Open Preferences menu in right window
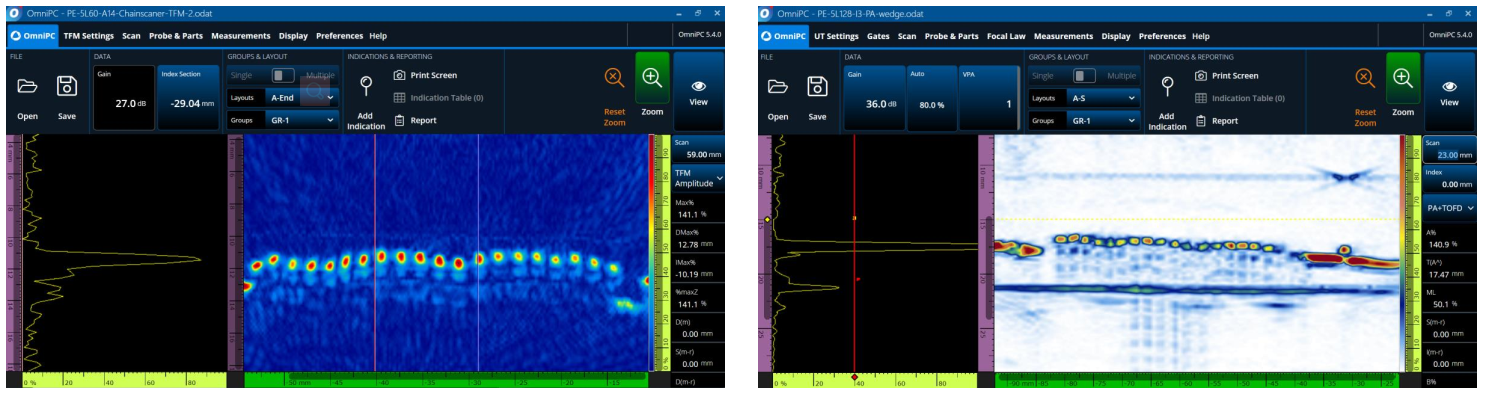Viewport: 1487px width, 395px height. [1162, 36]
